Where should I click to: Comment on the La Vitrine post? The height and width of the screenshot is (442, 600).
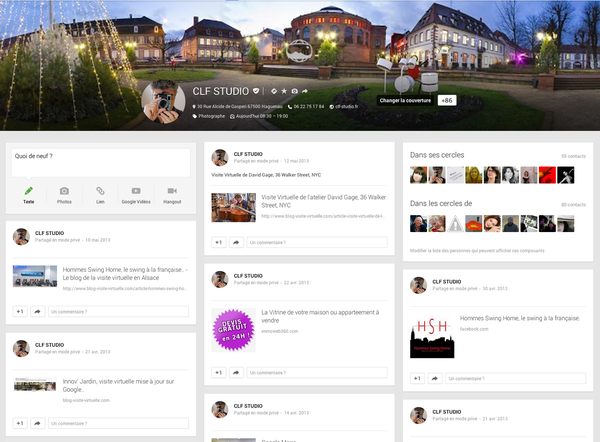tap(317, 372)
